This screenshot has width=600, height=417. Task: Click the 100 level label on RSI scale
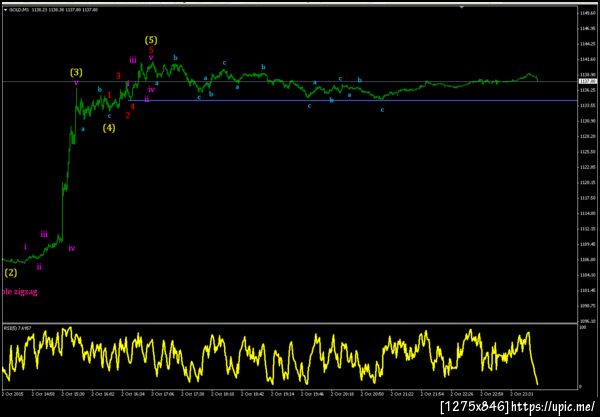584,328
